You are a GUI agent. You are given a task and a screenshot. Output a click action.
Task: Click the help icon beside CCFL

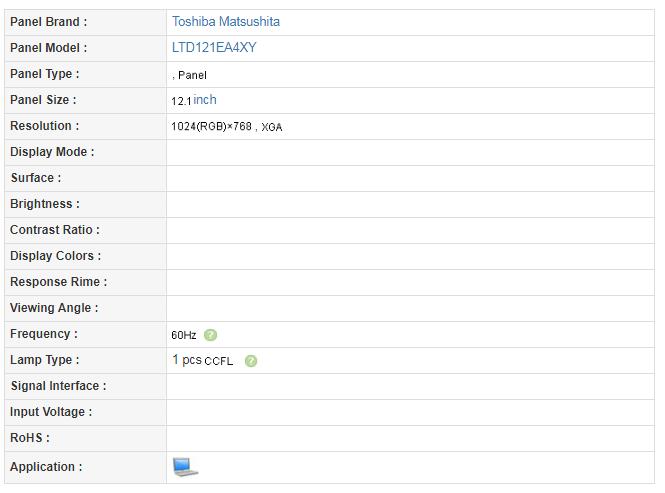coord(251,361)
